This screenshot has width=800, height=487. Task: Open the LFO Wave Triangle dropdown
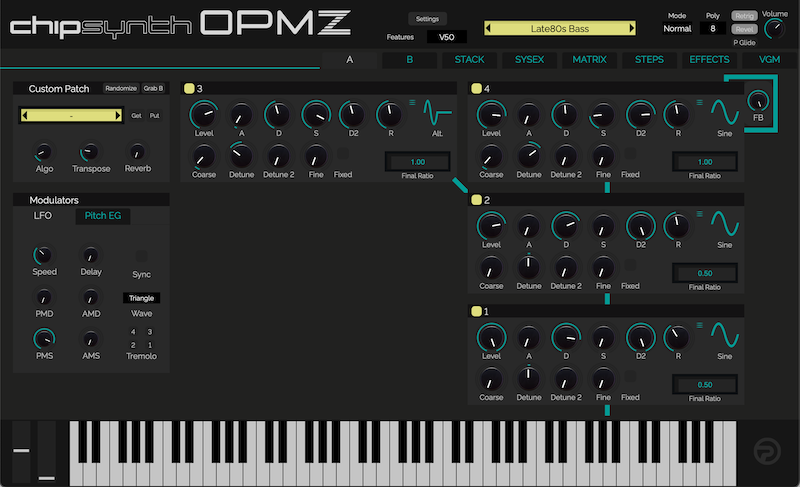(x=141, y=298)
